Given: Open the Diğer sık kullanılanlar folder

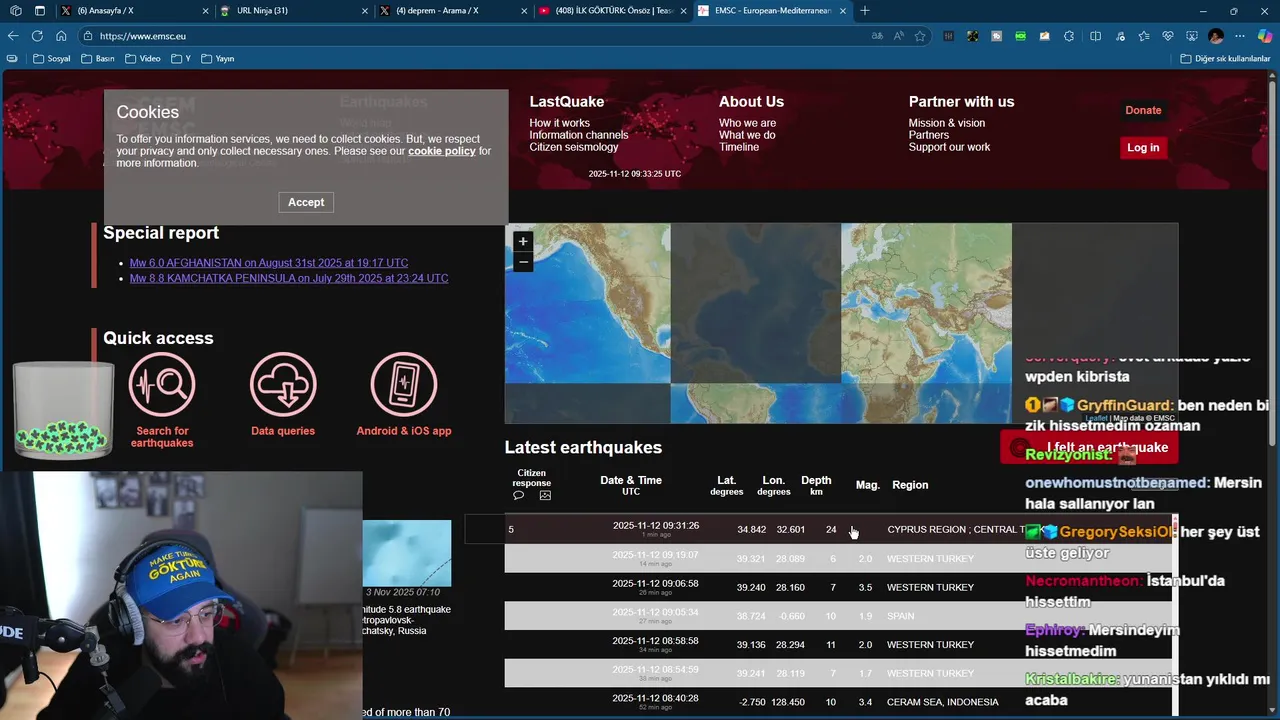Looking at the screenshot, I should click(1225, 59).
